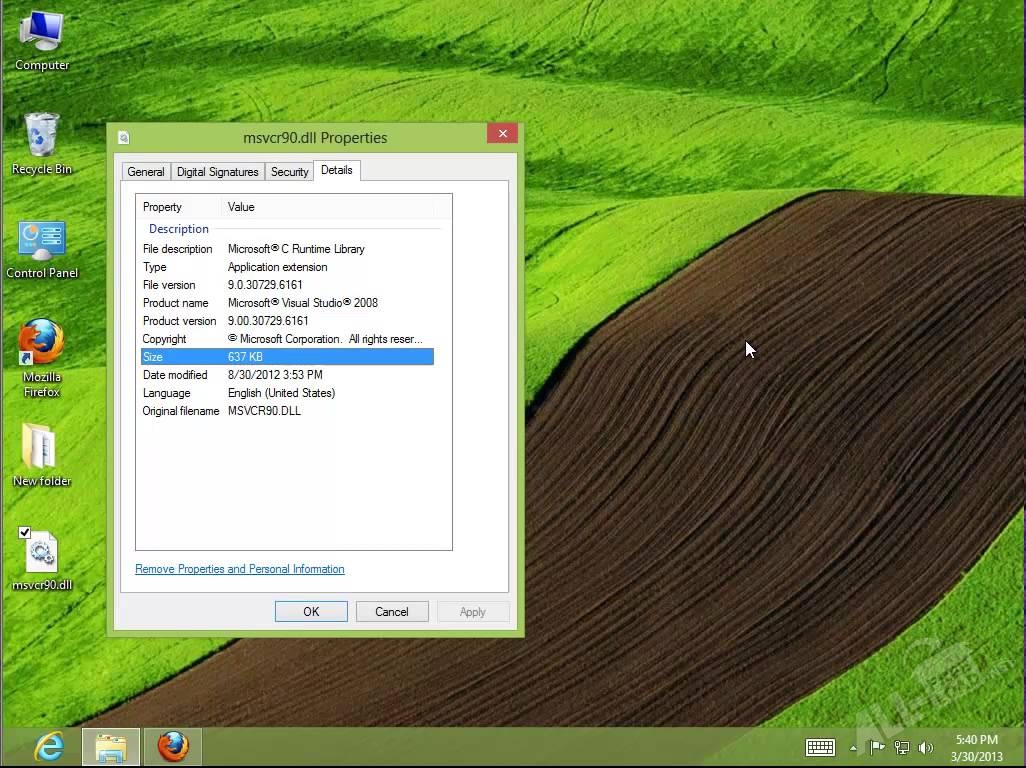
Task: Select the Product version row
Action: click(287, 321)
